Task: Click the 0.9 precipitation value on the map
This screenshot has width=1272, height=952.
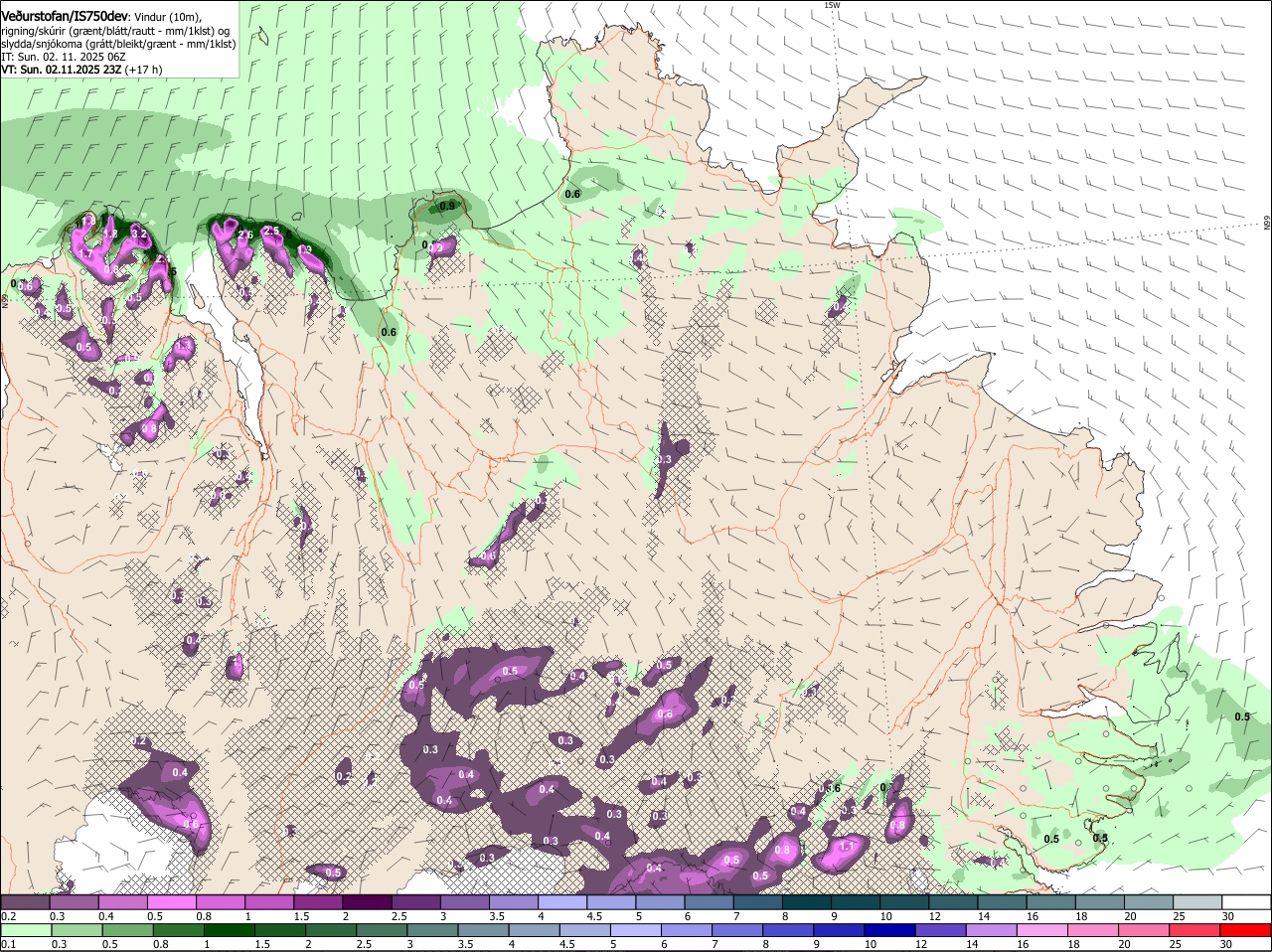Action: click(447, 206)
